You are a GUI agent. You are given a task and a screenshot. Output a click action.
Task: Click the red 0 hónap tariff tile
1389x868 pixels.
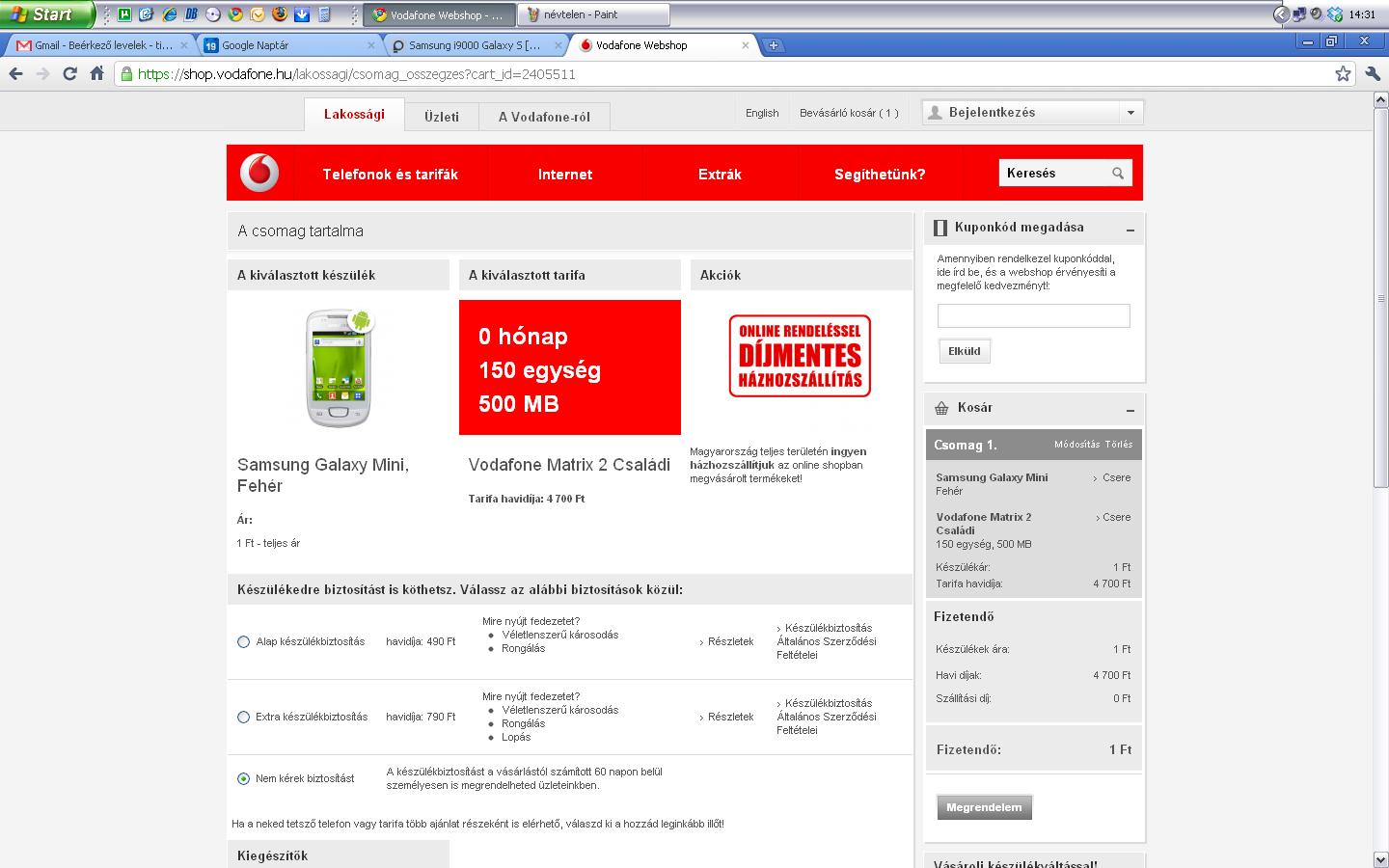[x=570, y=367]
